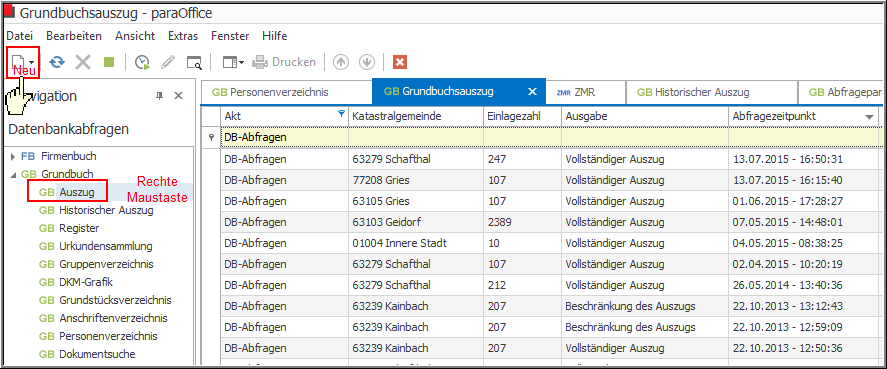Click cell 63279 Schafthal with Einlagezahl 247
The image size is (887, 369).
(415, 159)
